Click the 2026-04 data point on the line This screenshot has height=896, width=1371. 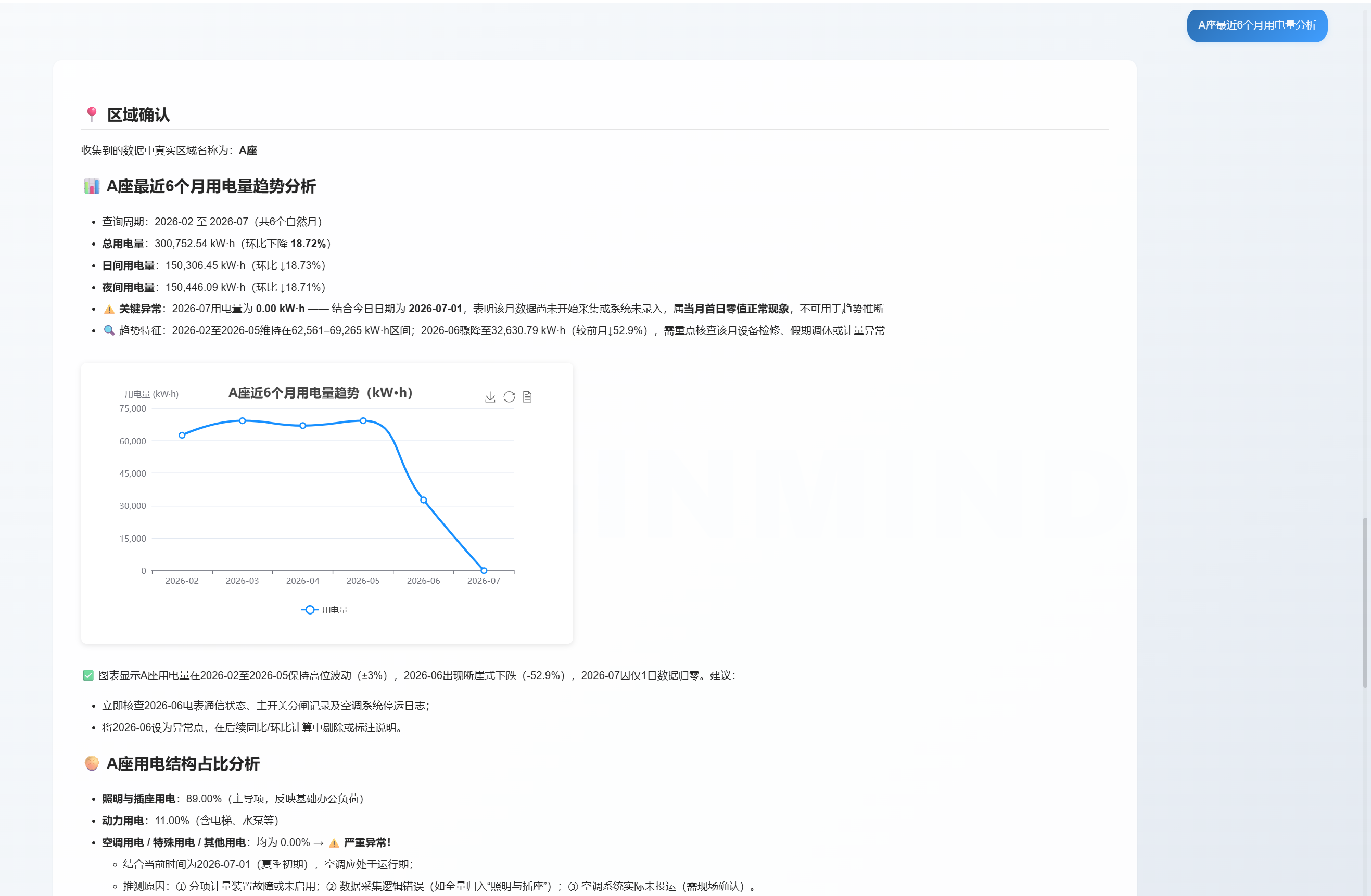click(303, 426)
